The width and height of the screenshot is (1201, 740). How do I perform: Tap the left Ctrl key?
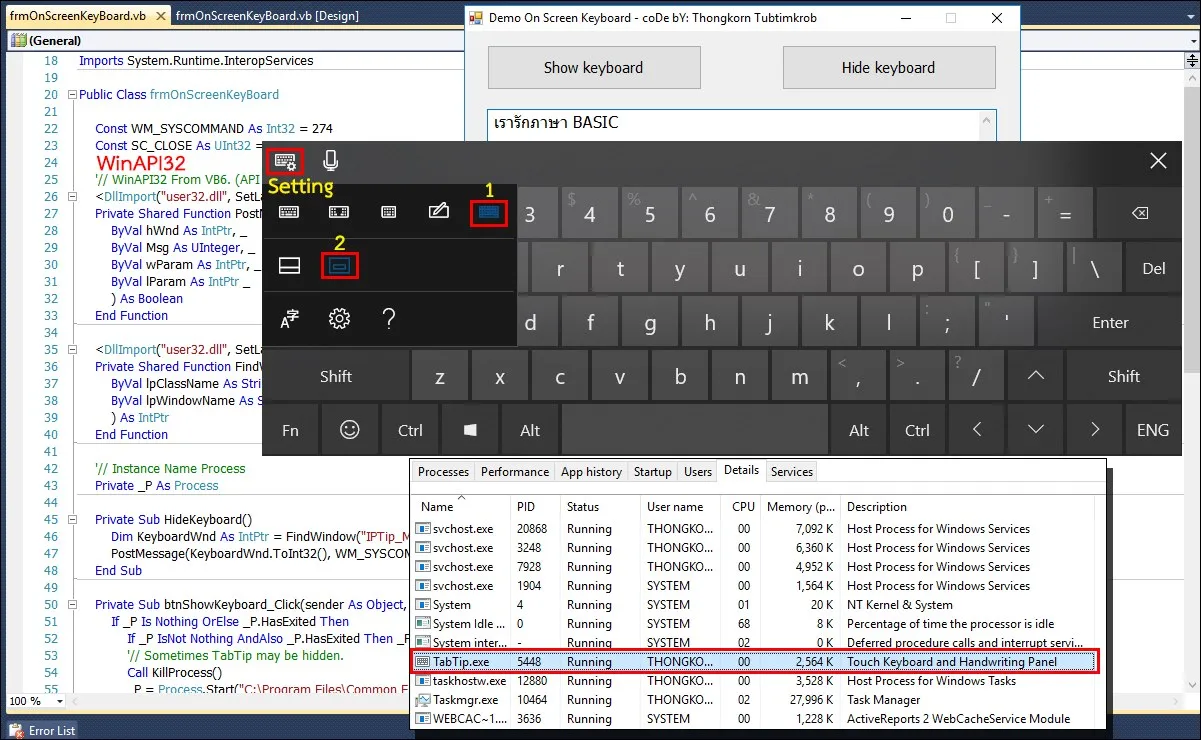click(410, 429)
